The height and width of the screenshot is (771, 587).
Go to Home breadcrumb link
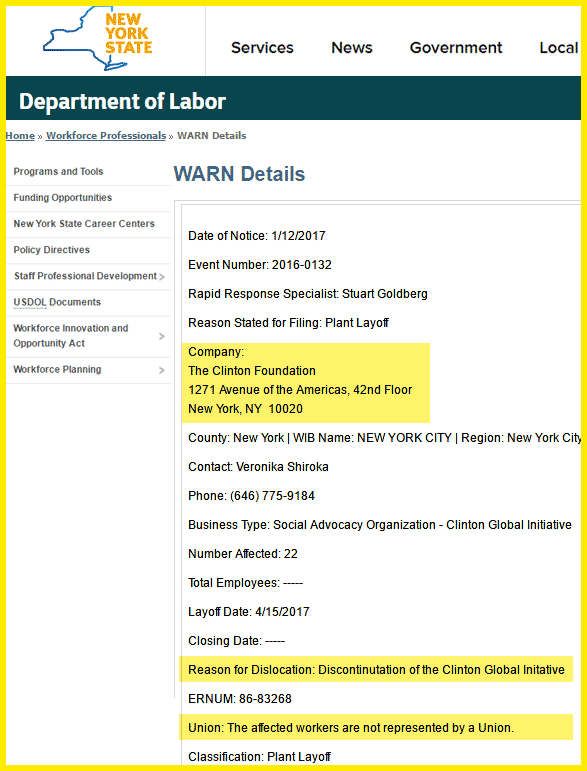pos(20,136)
